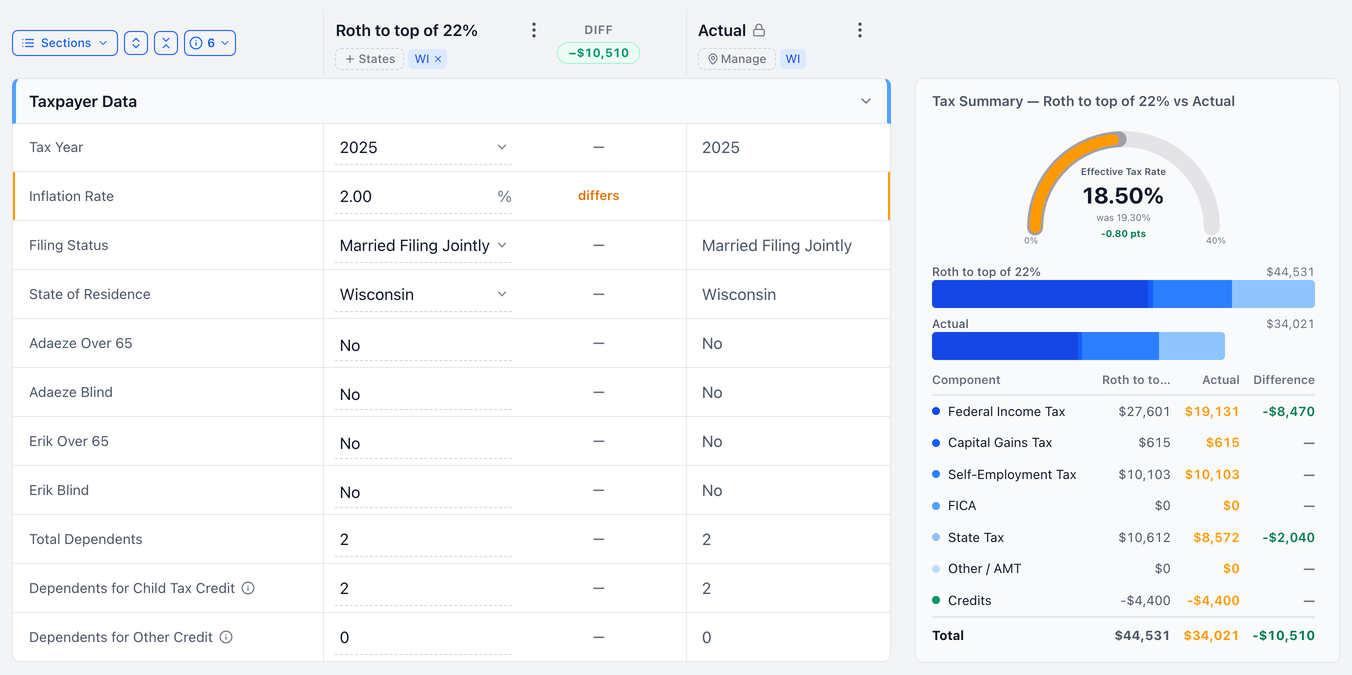Remove the WI state tag

coord(438,59)
